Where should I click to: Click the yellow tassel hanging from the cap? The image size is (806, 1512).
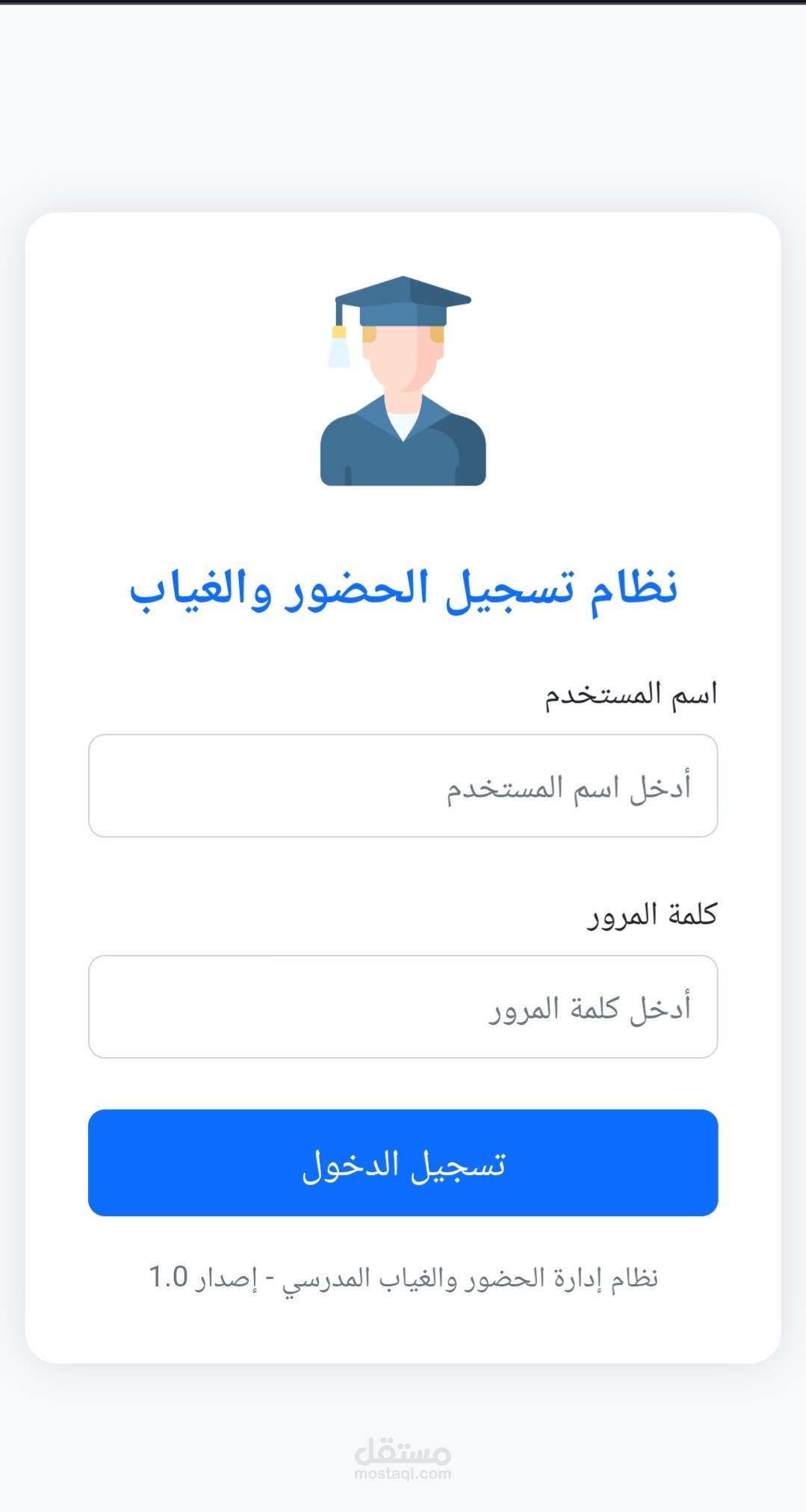(x=339, y=347)
